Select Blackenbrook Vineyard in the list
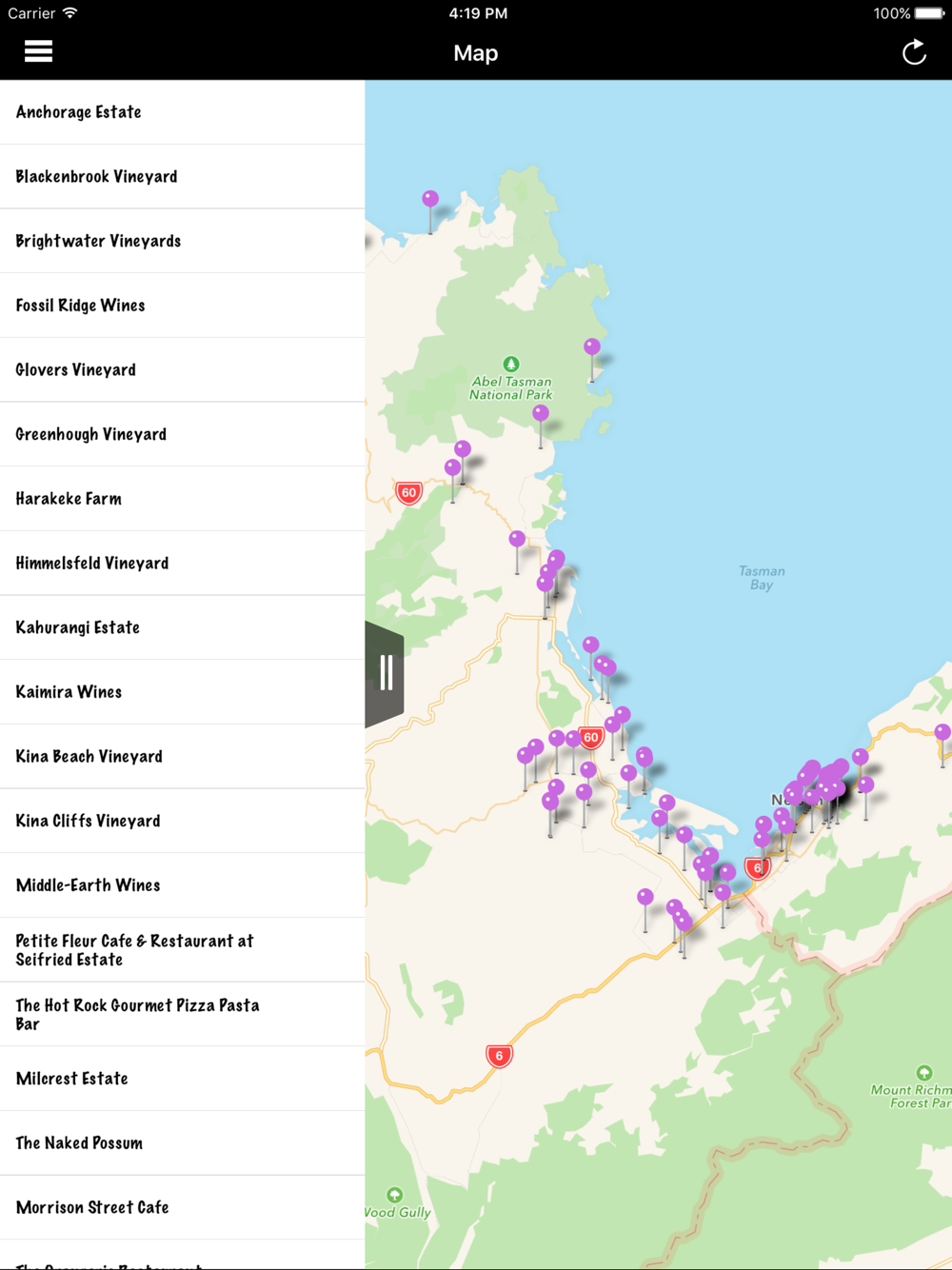This screenshot has height=1270, width=952. [183, 177]
